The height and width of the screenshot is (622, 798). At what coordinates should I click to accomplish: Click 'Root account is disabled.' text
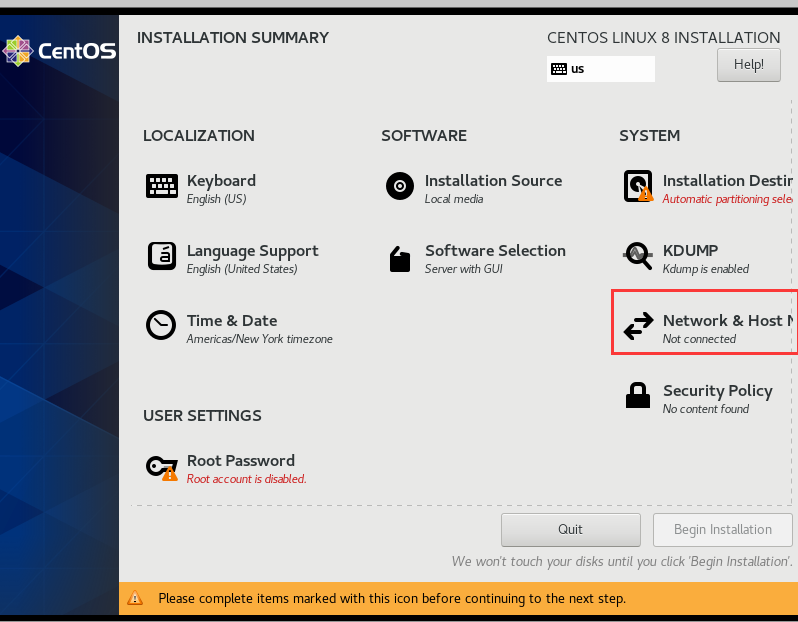coord(246,479)
